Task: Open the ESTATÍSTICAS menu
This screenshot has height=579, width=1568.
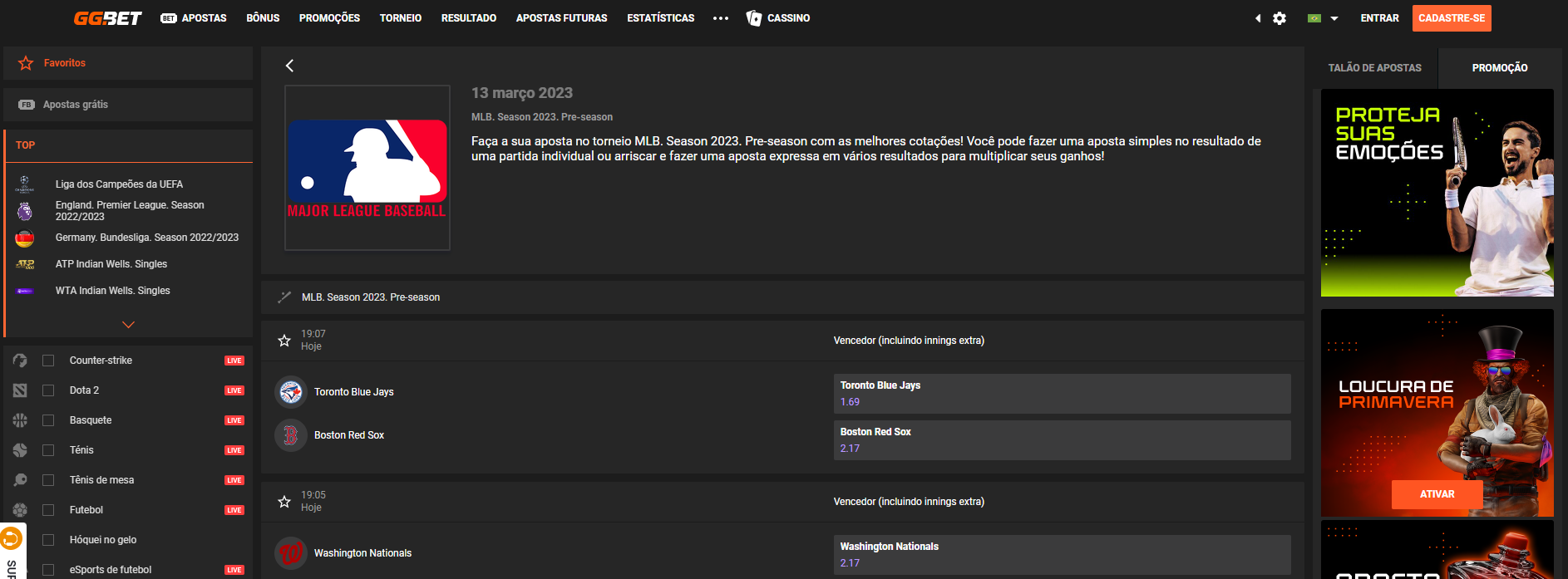Action: coord(661,18)
